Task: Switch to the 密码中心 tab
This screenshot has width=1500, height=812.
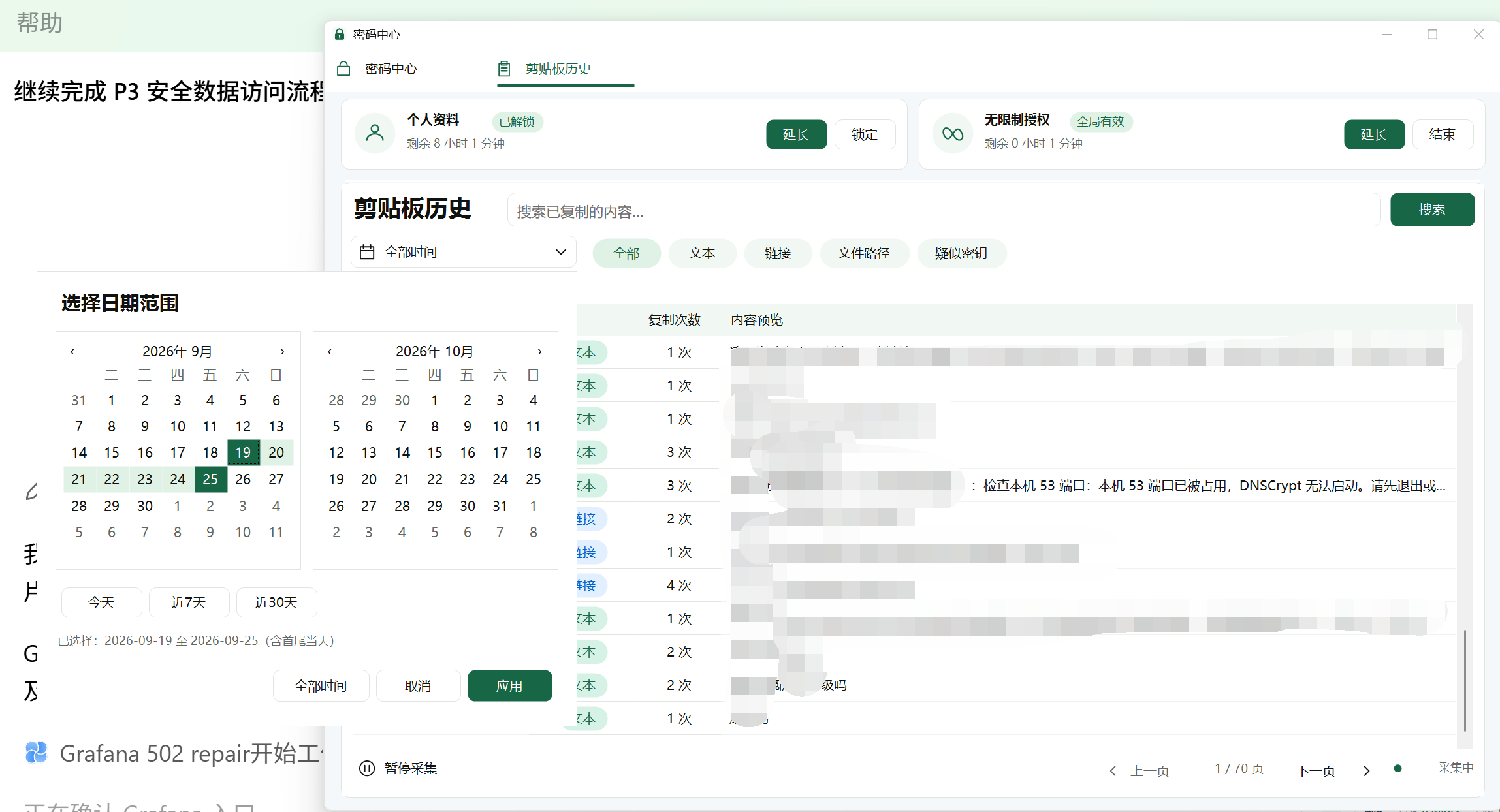Action: [391, 69]
